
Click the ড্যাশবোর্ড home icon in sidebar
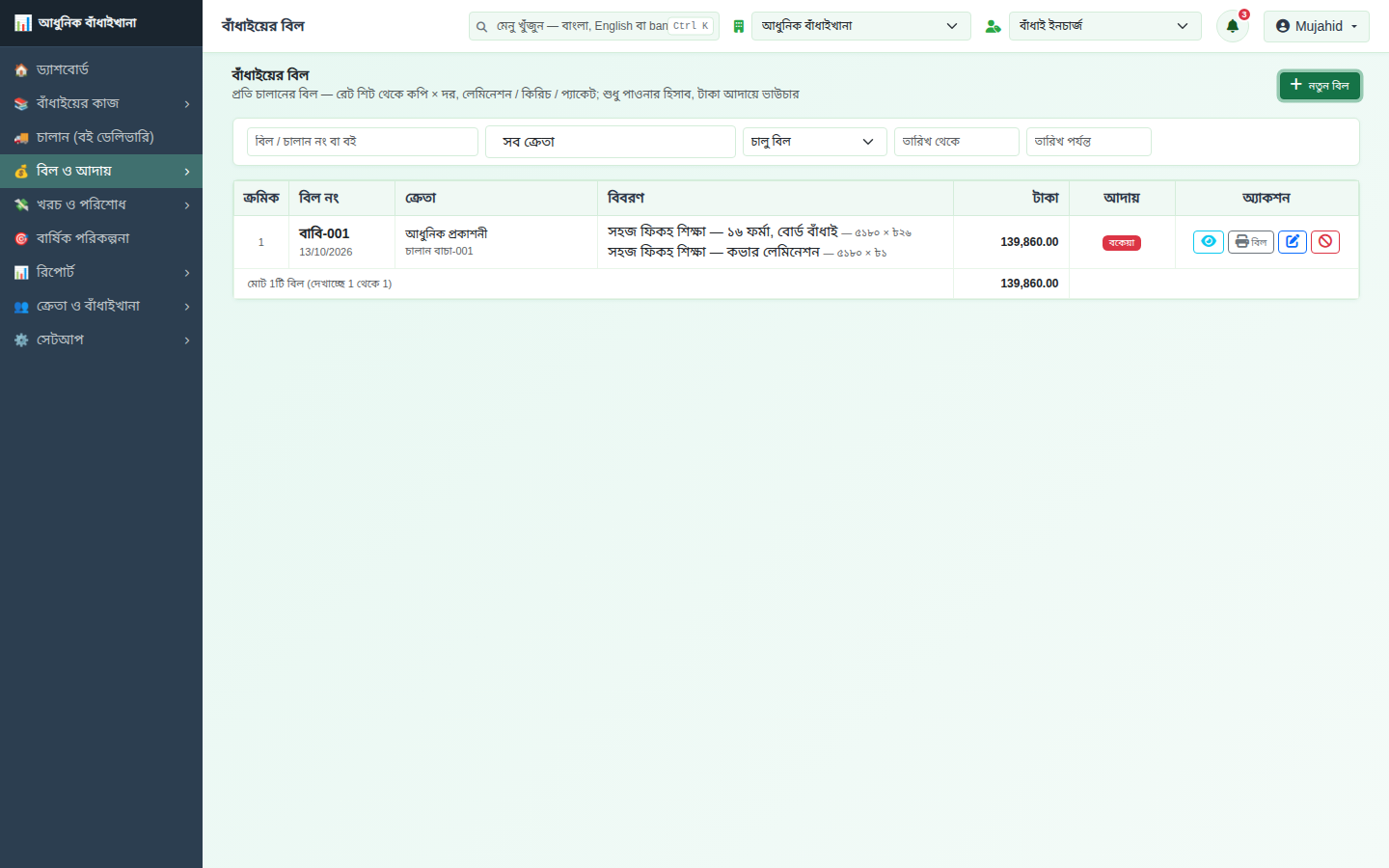pos(21,70)
